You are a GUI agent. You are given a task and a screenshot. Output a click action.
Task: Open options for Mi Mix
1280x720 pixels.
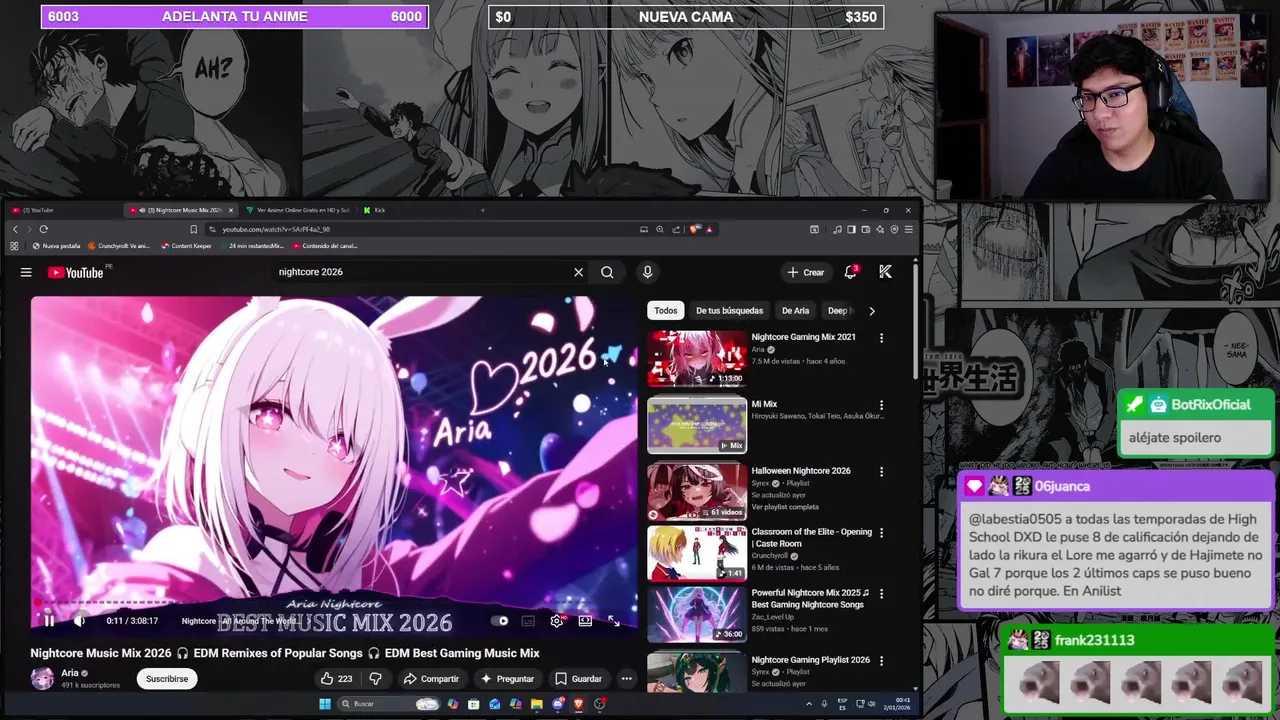pyautogui.click(x=881, y=405)
